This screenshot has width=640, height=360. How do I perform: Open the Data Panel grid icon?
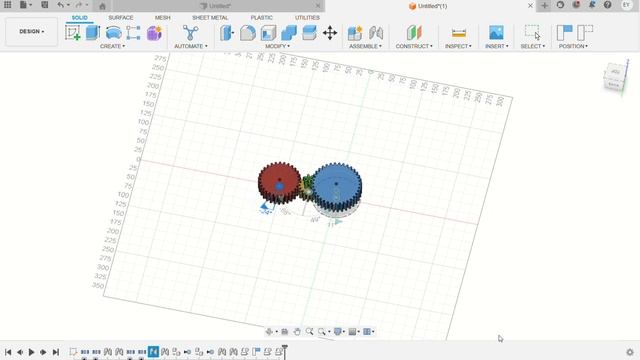click(x=7, y=5)
